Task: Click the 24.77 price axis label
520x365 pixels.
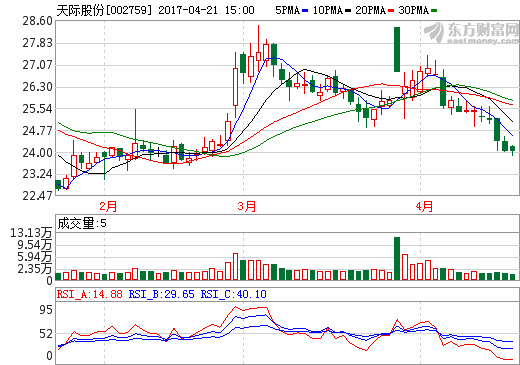Action: [x=38, y=131]
